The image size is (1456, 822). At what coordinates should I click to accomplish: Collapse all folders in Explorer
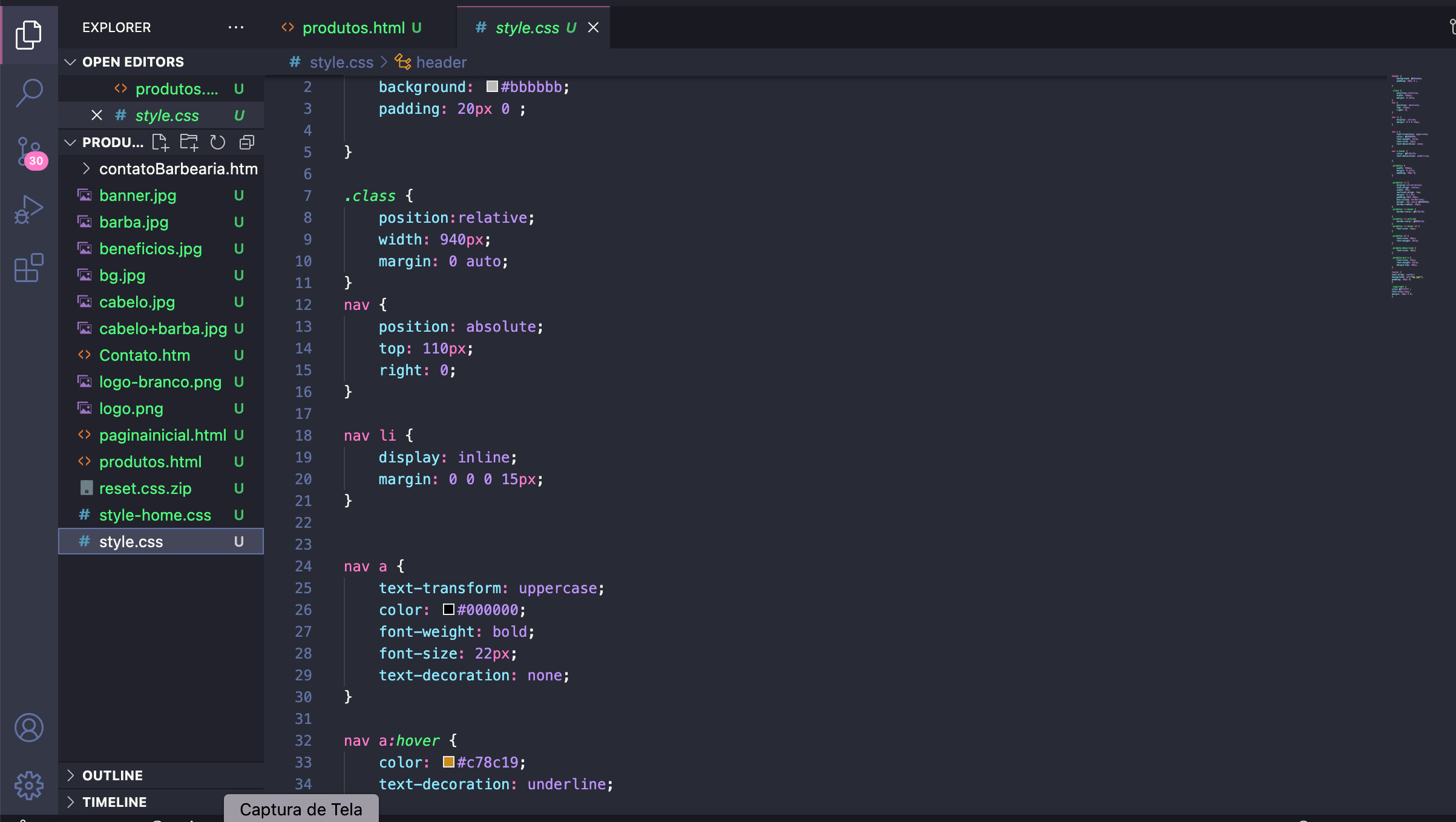(246, 142)
